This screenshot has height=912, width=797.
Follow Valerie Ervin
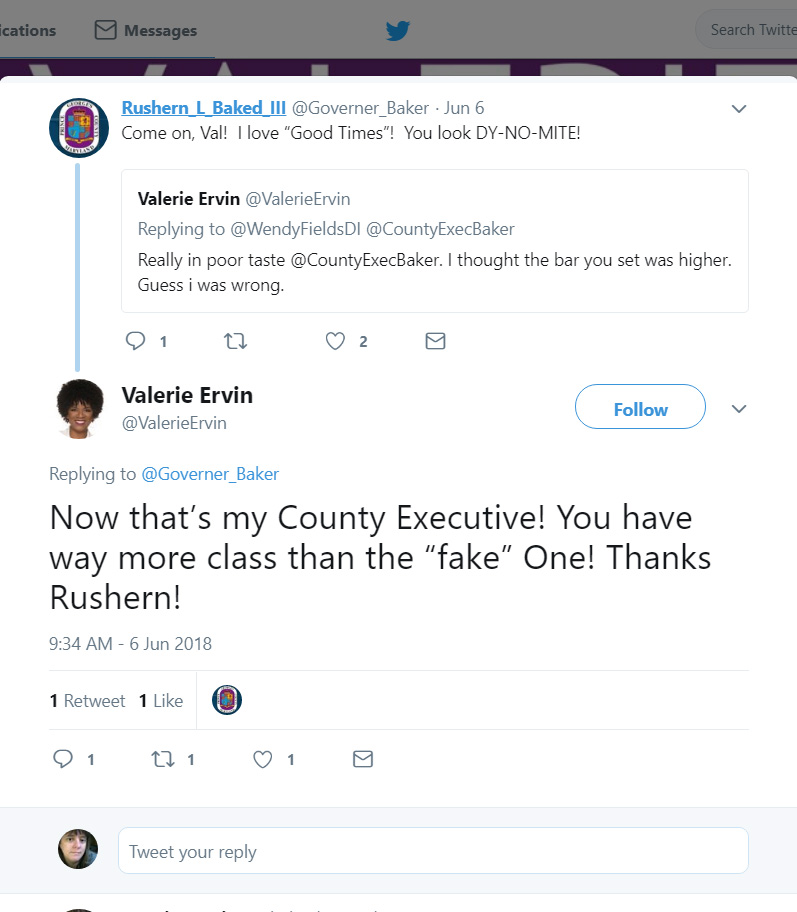coord(640,408)
